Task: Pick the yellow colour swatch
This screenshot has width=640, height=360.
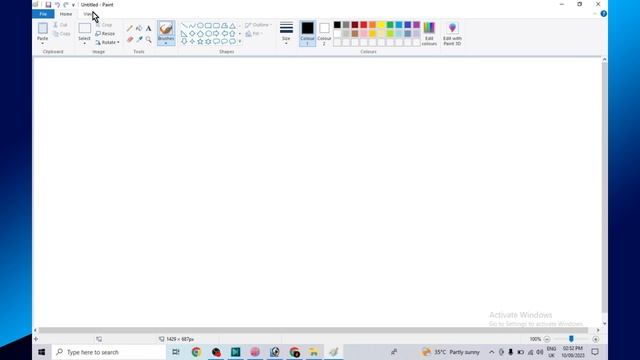Action: click(381, 25)
